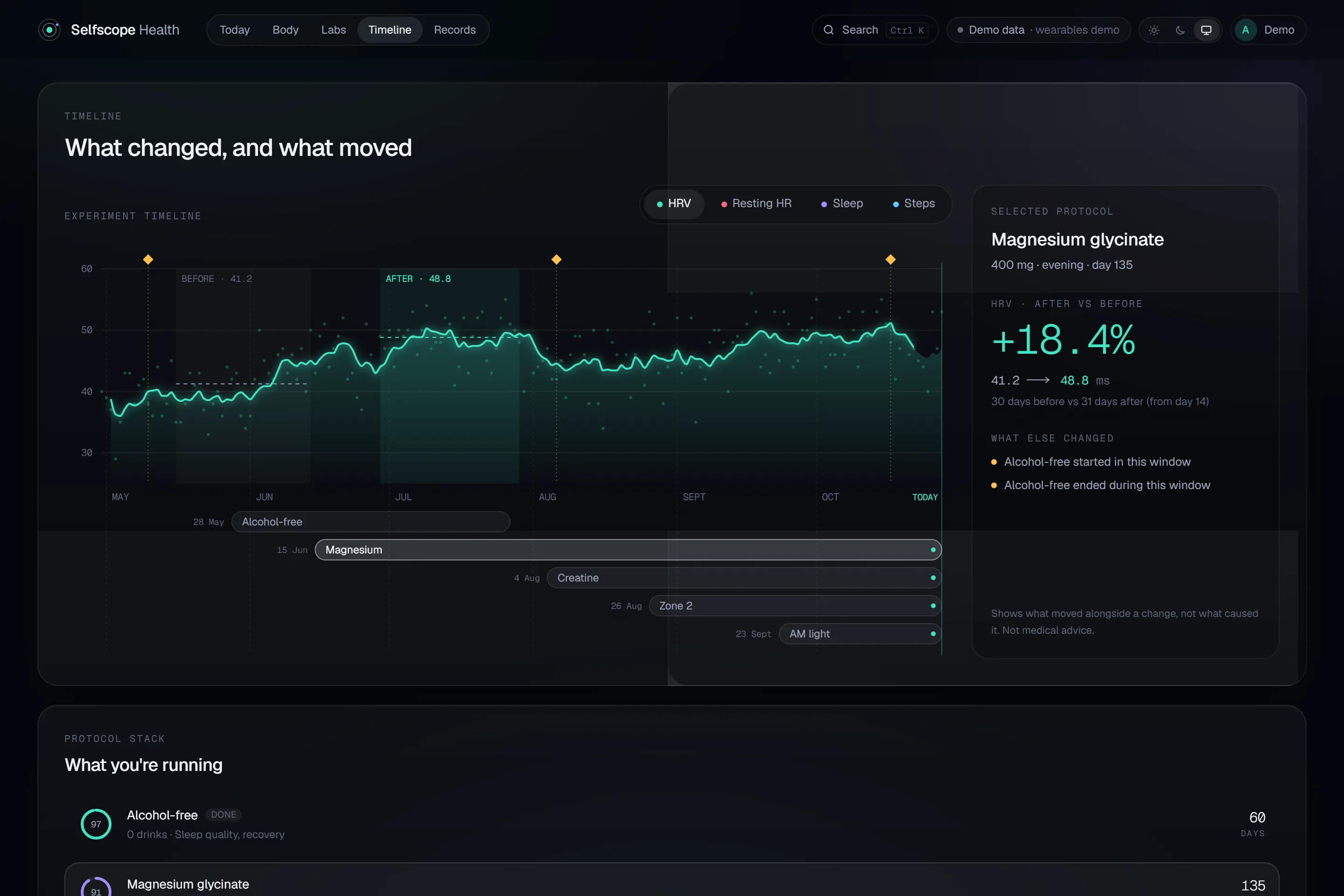Select the Zone 2 timeline bar
Screen dimensions: 1344x896
[795, 606]
